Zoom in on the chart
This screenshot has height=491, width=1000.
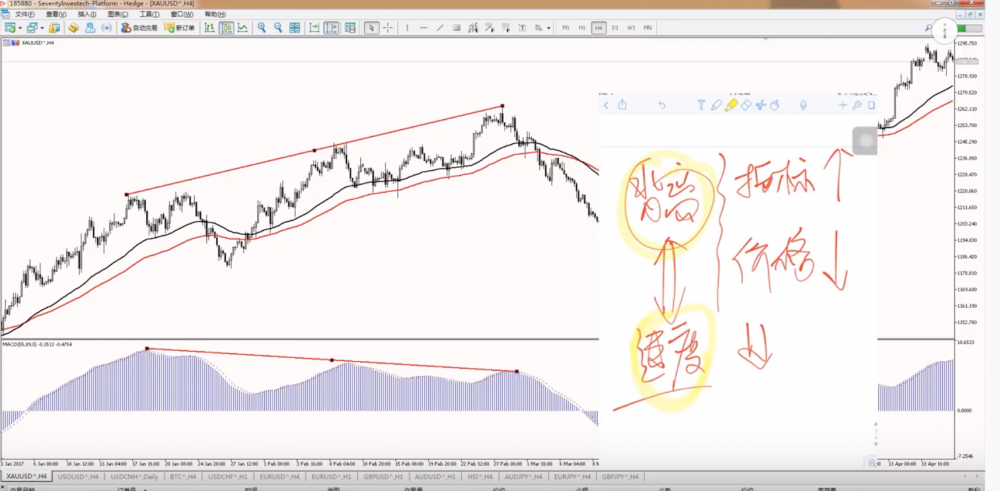tap(261, 28)
